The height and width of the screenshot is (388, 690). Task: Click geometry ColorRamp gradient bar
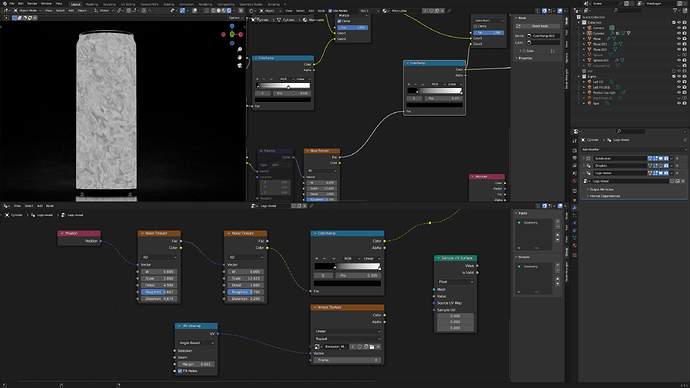347,266
